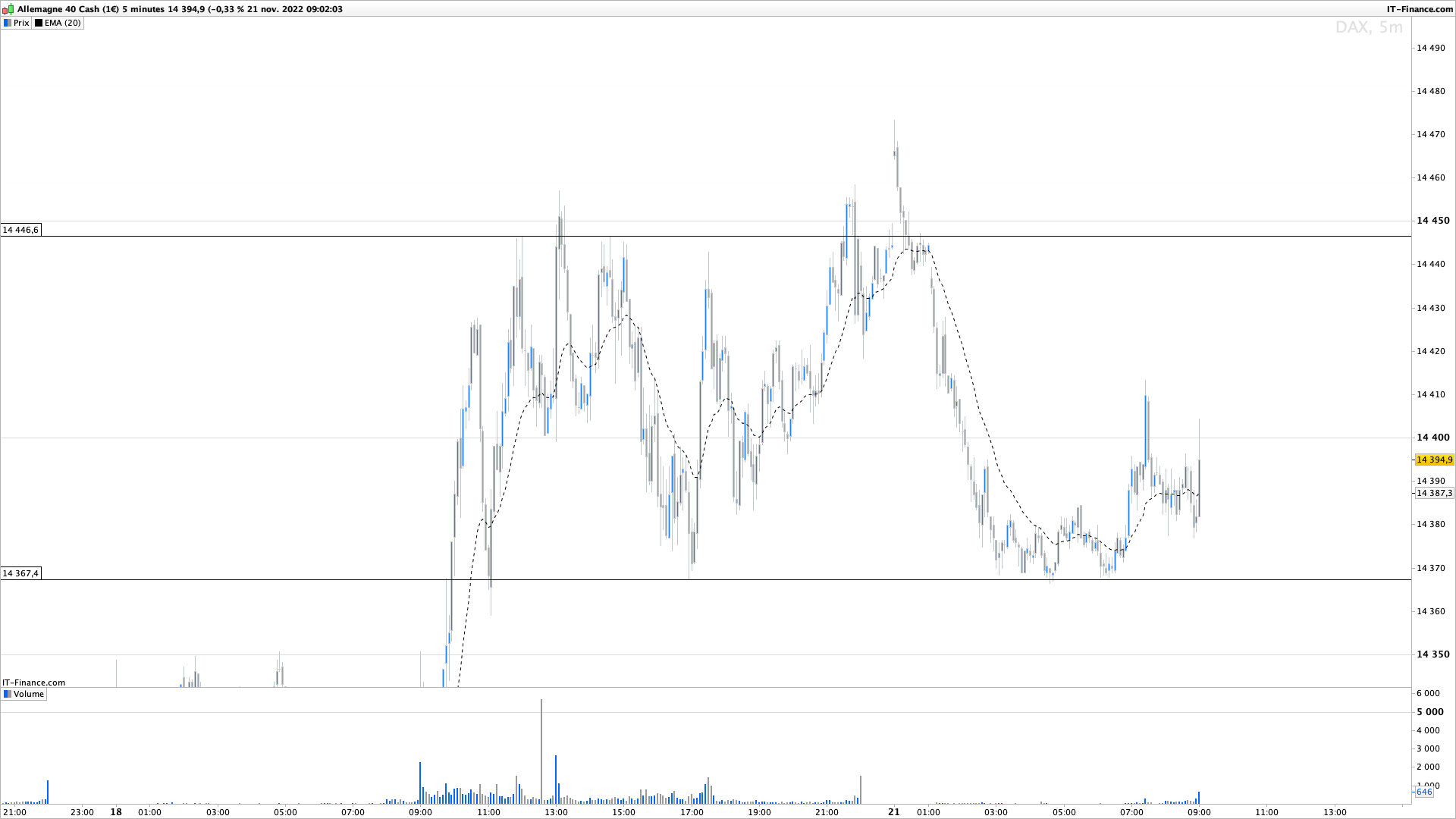Click the 14 450 price axis label
The width and height of the screenshot is (1456, 819).
[x=1432, y=221]
